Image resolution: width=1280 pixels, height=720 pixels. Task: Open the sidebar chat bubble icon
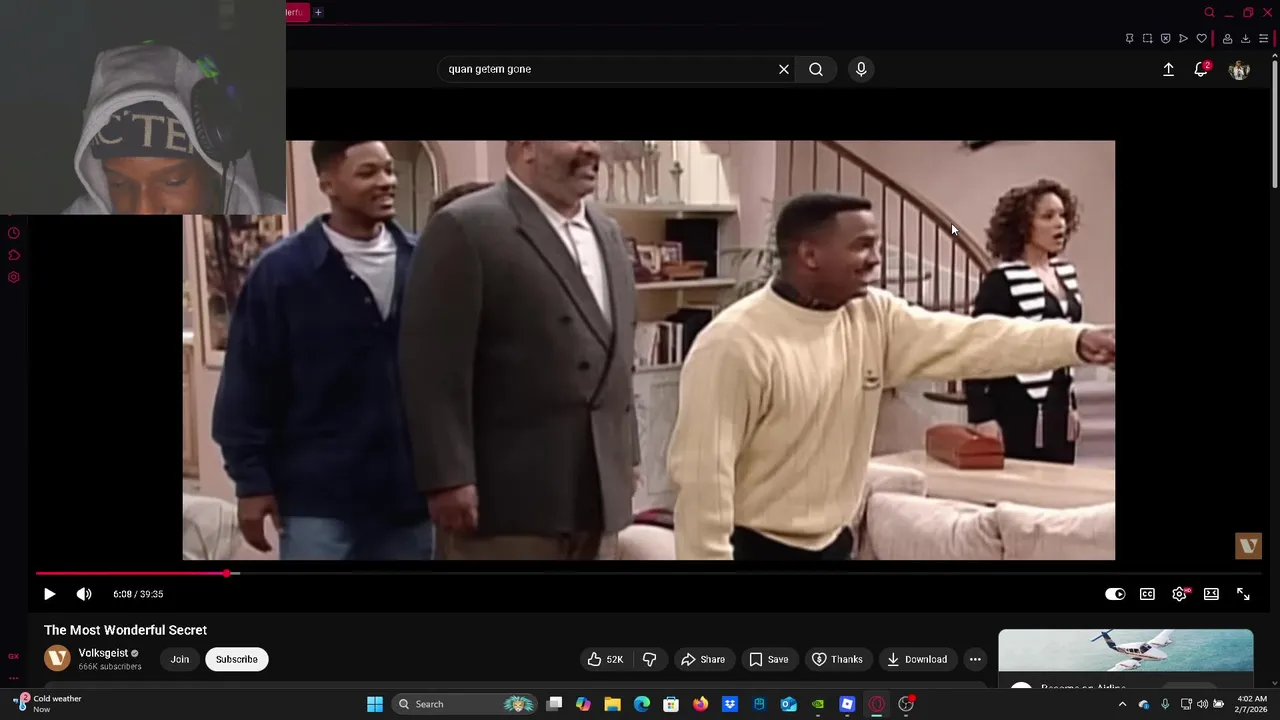14,255
